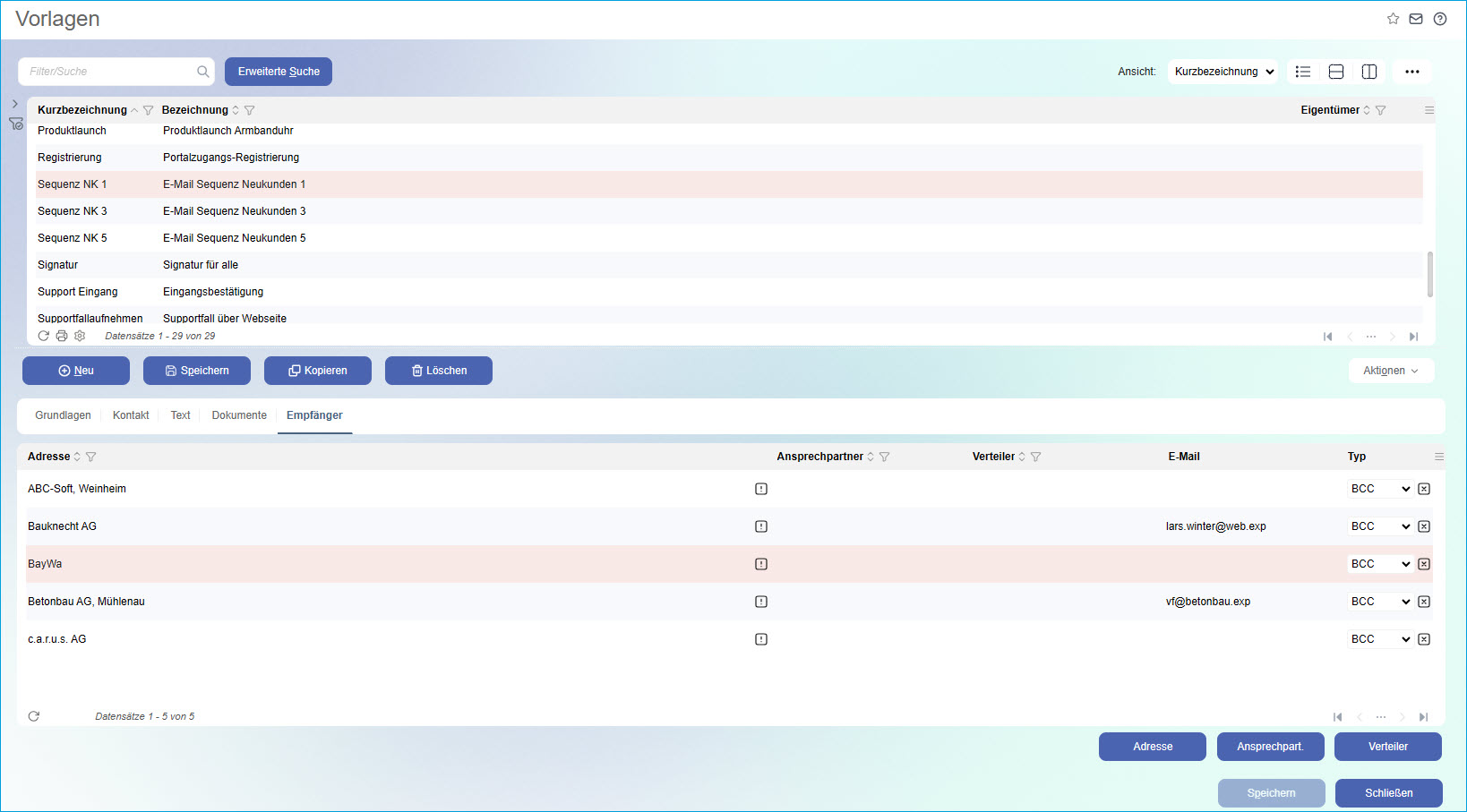
Task: Expand the left side panel chevron
Action: pos(14,104)
